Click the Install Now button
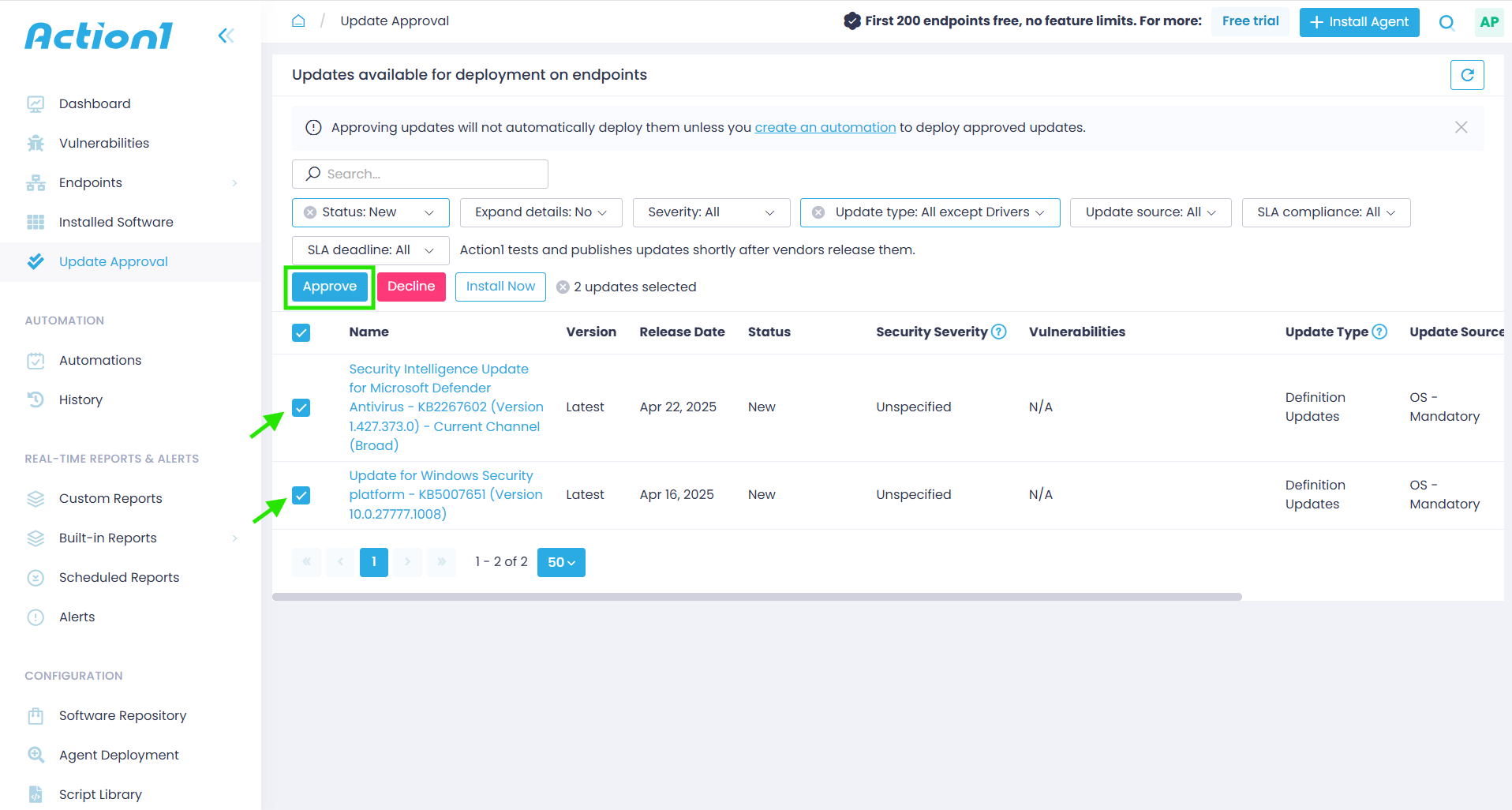1512x810 pixels. coord(500,287)
